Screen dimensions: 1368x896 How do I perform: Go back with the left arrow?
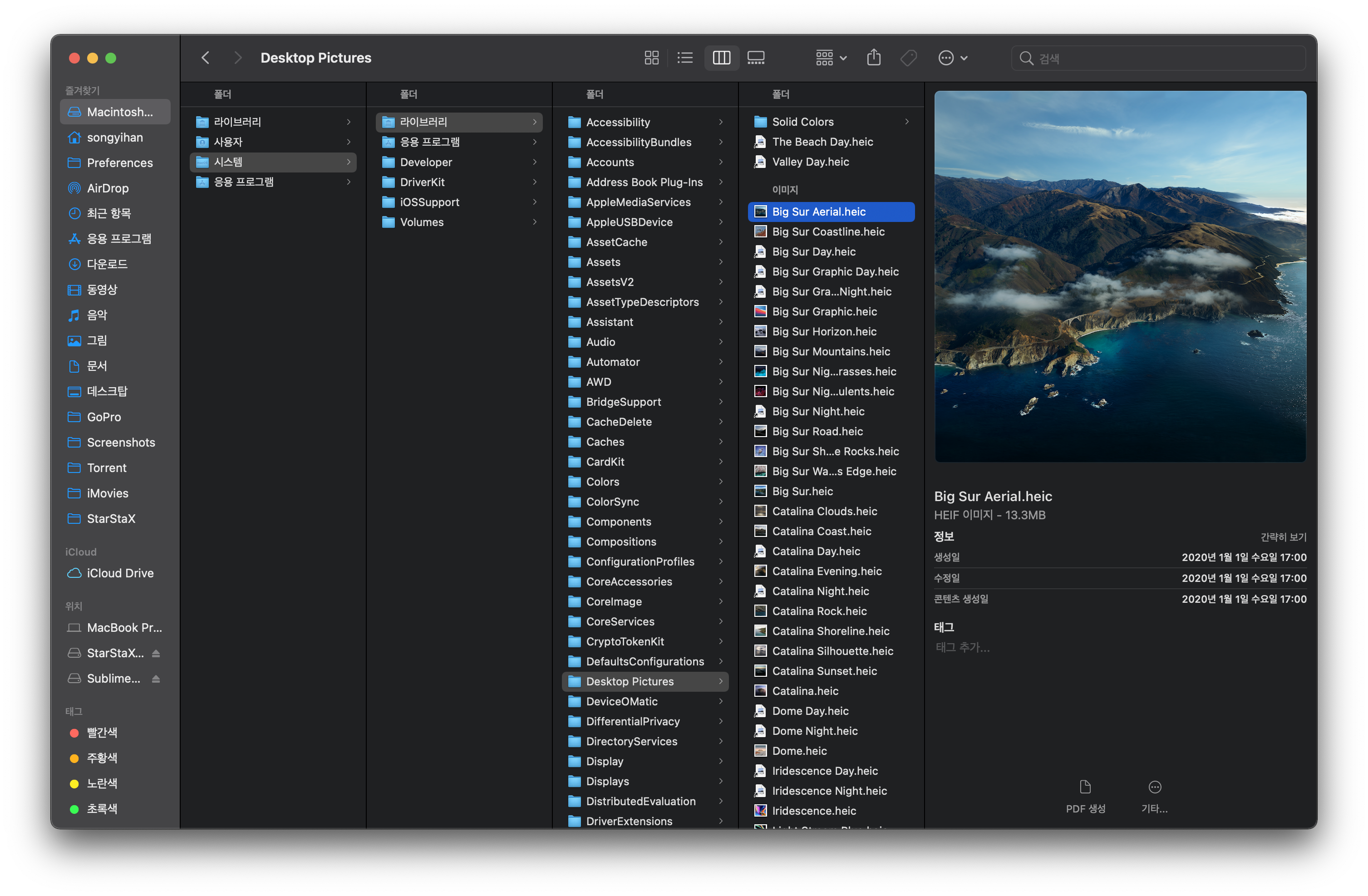click(206, 58)
